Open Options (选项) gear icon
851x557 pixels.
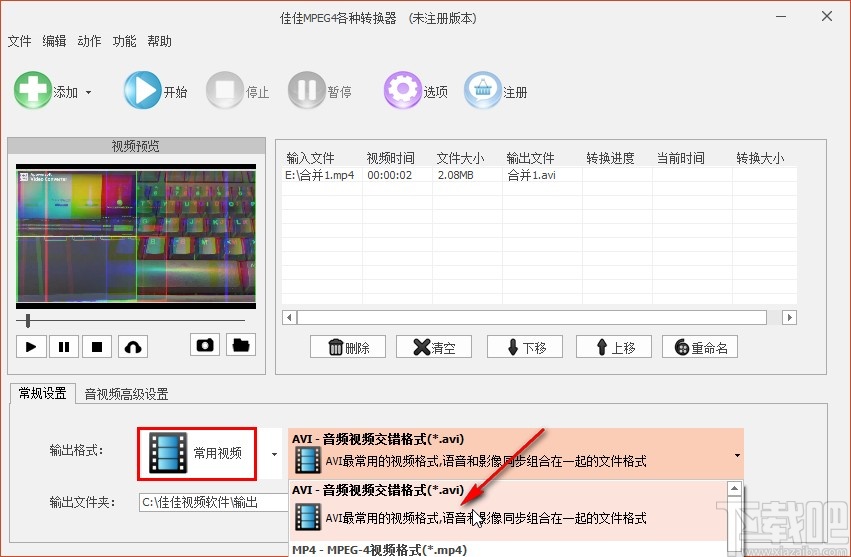pos(403,90)
